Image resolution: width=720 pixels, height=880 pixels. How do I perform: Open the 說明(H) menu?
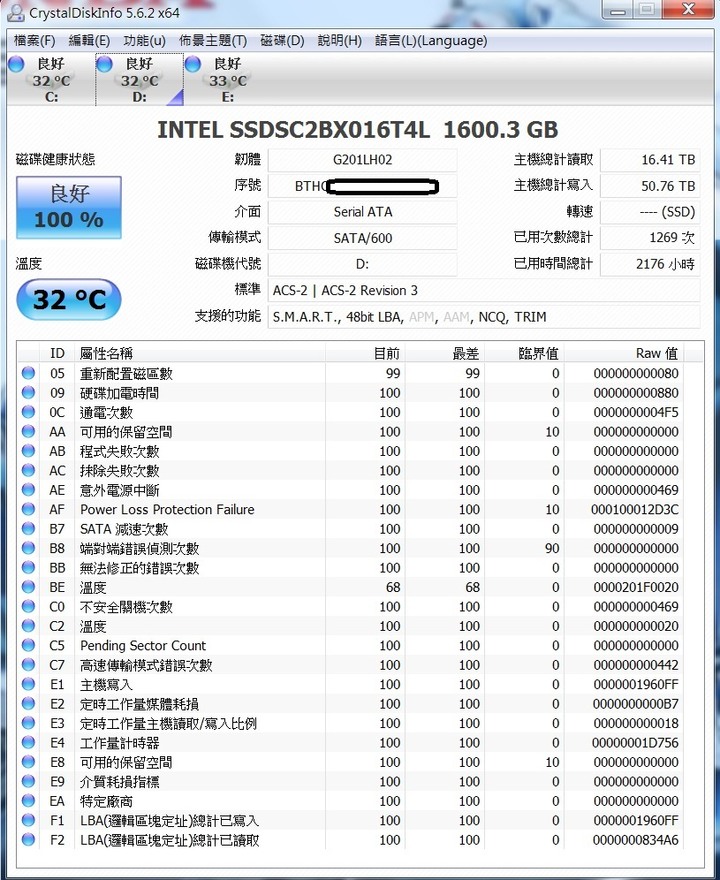pos(340,40)
